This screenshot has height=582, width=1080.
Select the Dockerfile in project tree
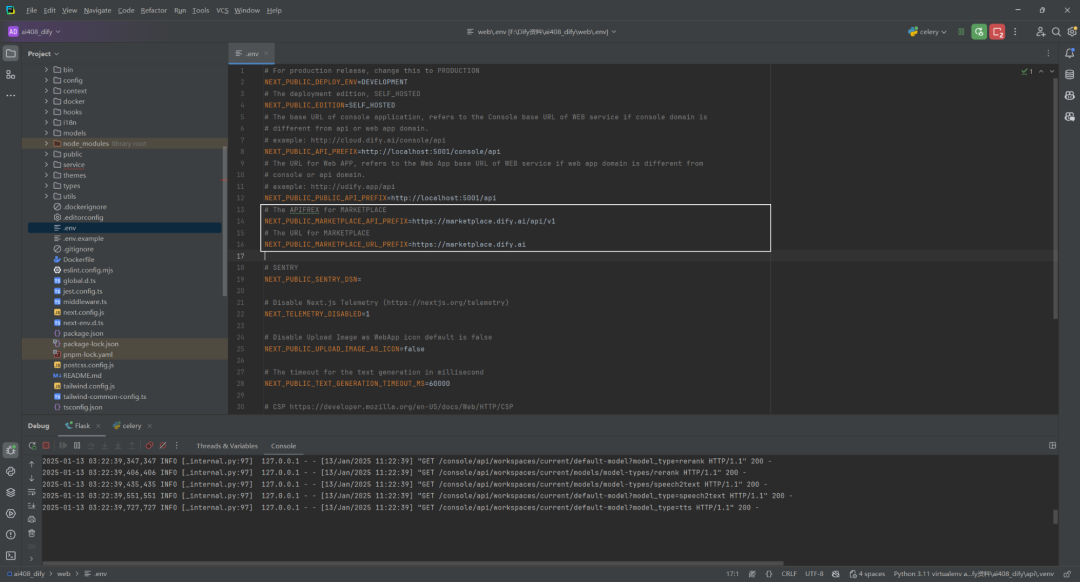point(79,260)
